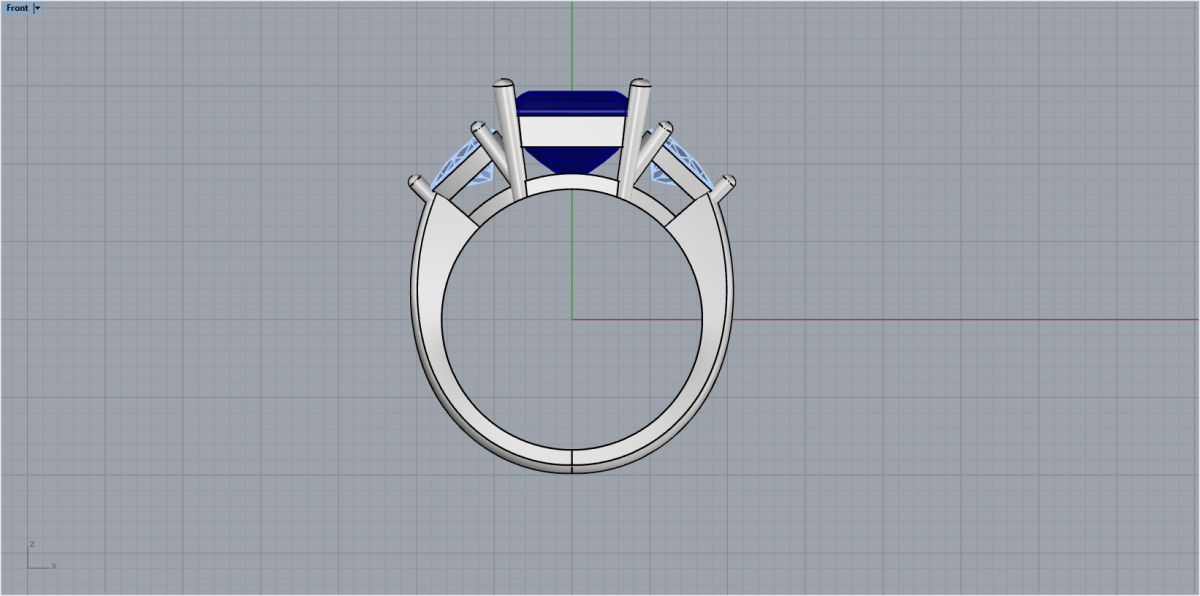Viewport: 1200px width, 596px height.
Task: Click the shank seam at ring bottom
Action: pos(571,461)
